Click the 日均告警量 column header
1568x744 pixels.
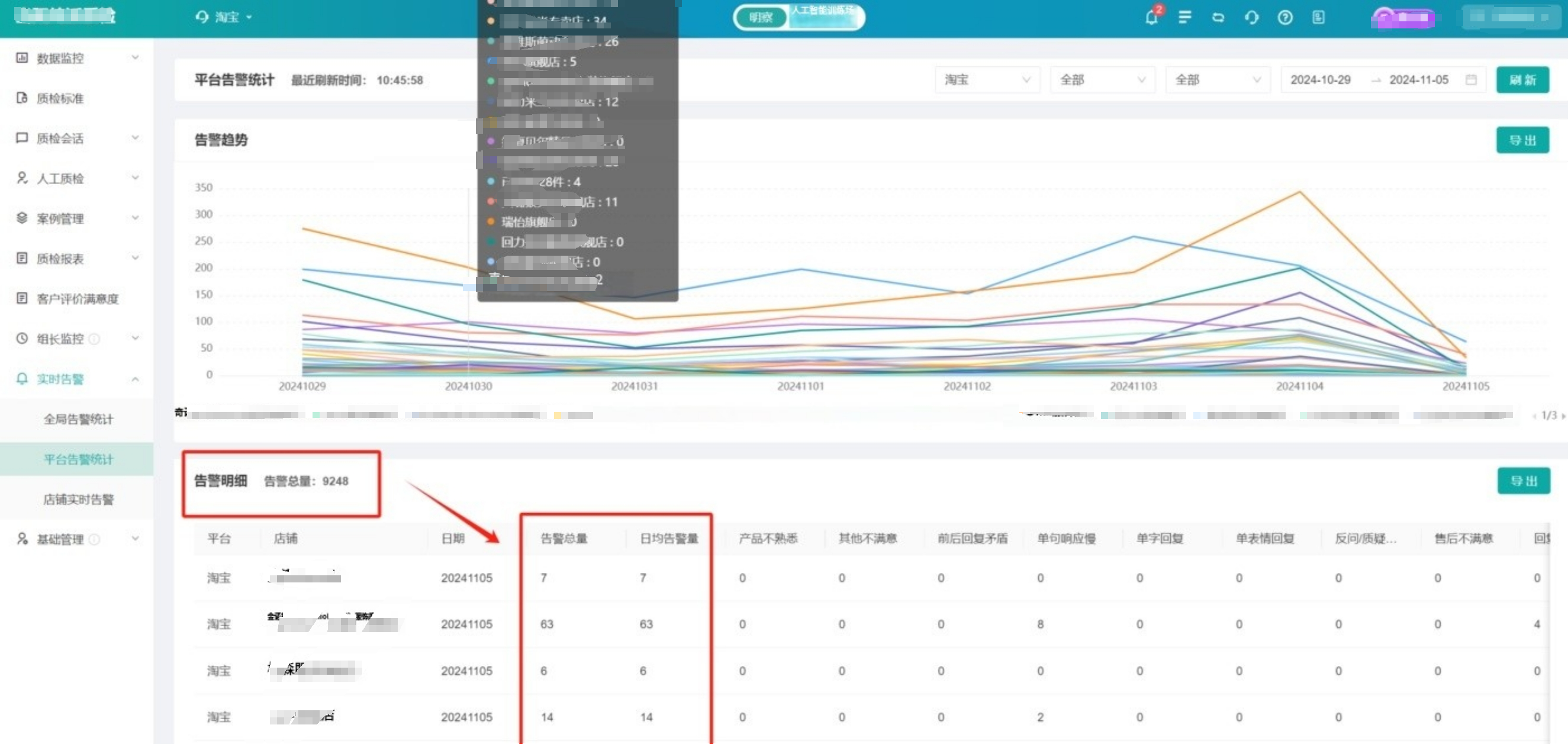coord(669,538)
